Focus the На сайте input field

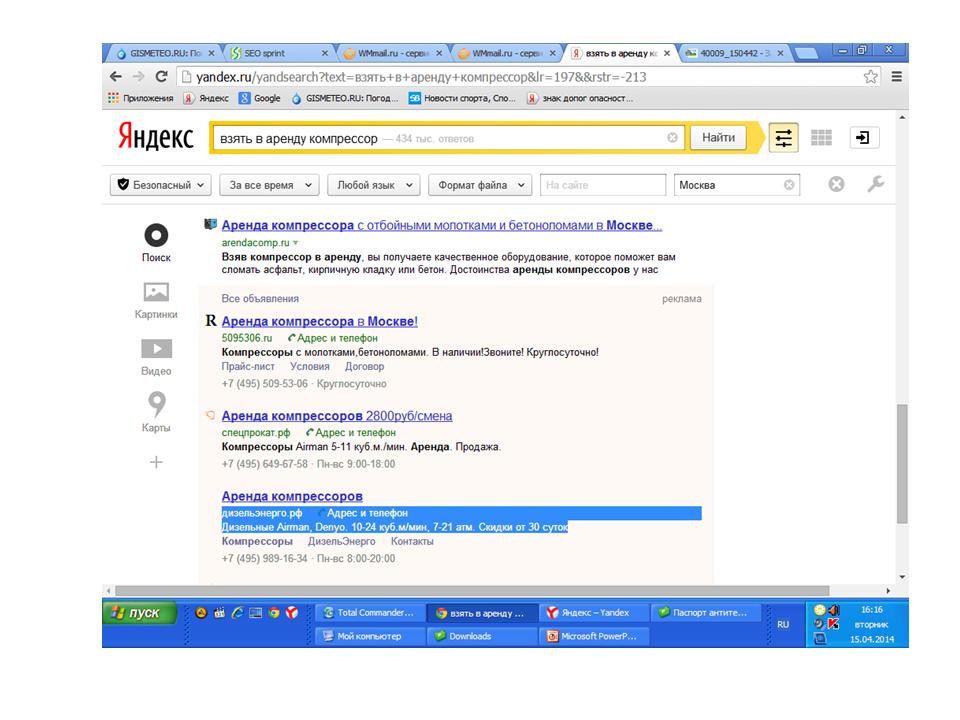pyautogui.click(x=603, y=185)
